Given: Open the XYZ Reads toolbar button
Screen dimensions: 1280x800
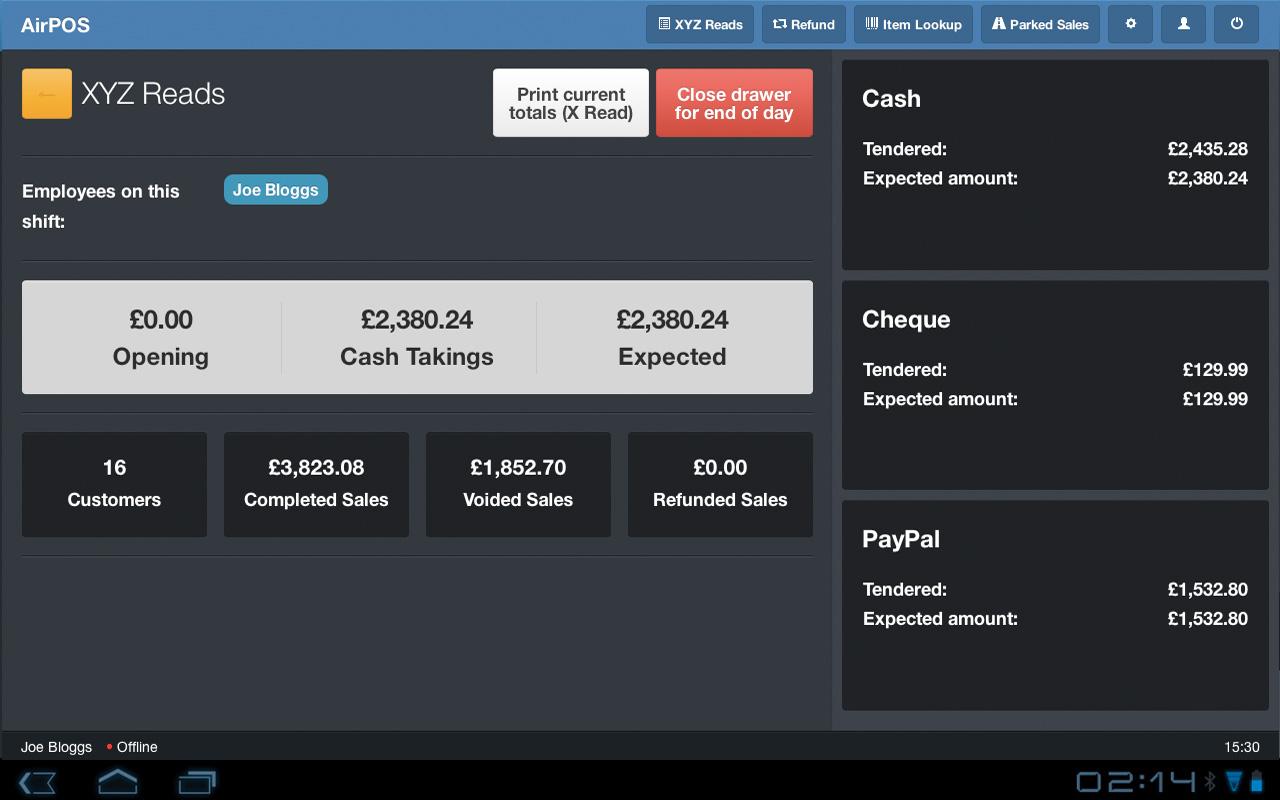Looking at the screenshot, I should pyautogui.click(x=700, y=24).
